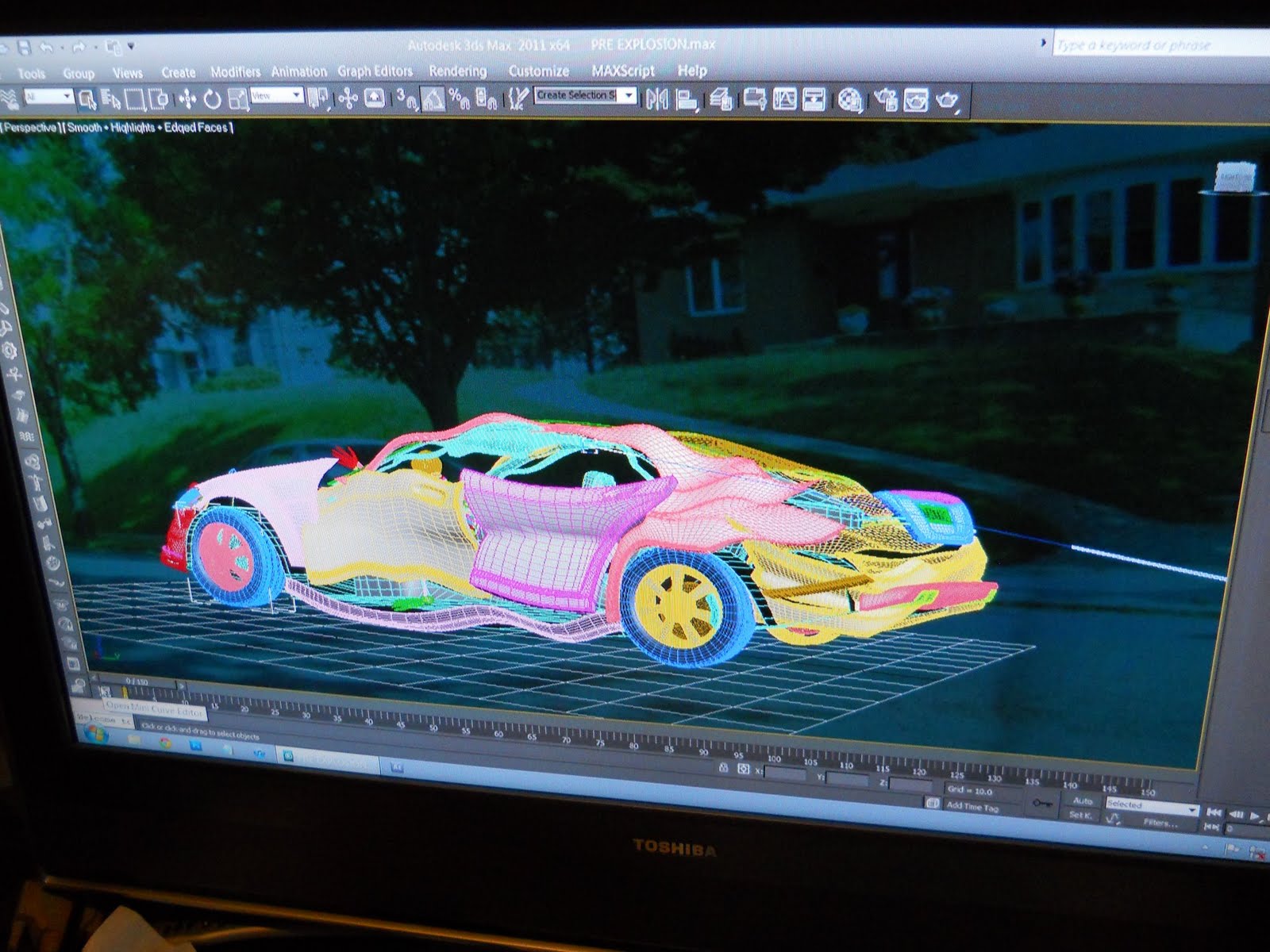Click the Mirror tool icon
The height and width of the screenshot is (952, 1270).
click(656, 100)
